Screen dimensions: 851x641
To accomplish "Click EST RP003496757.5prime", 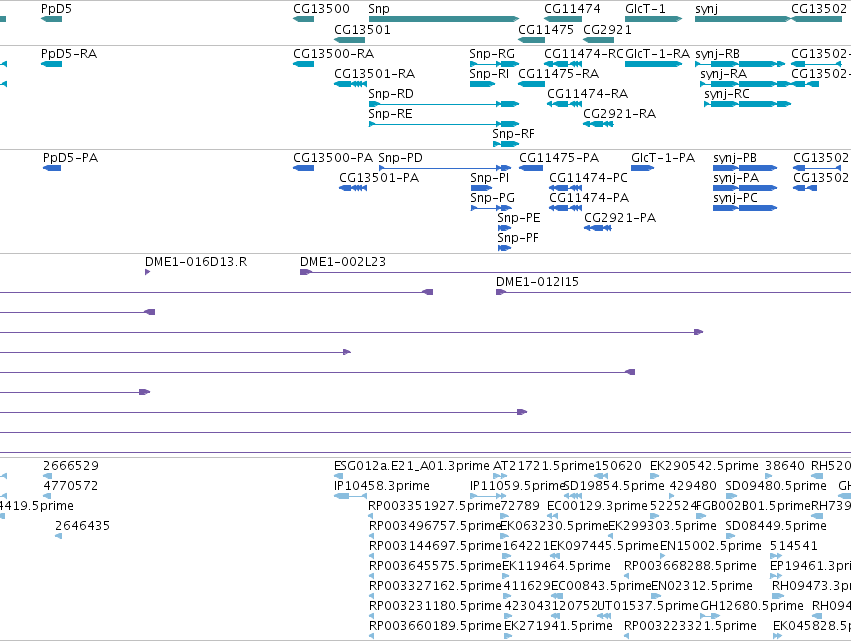I will pos(372,536).
